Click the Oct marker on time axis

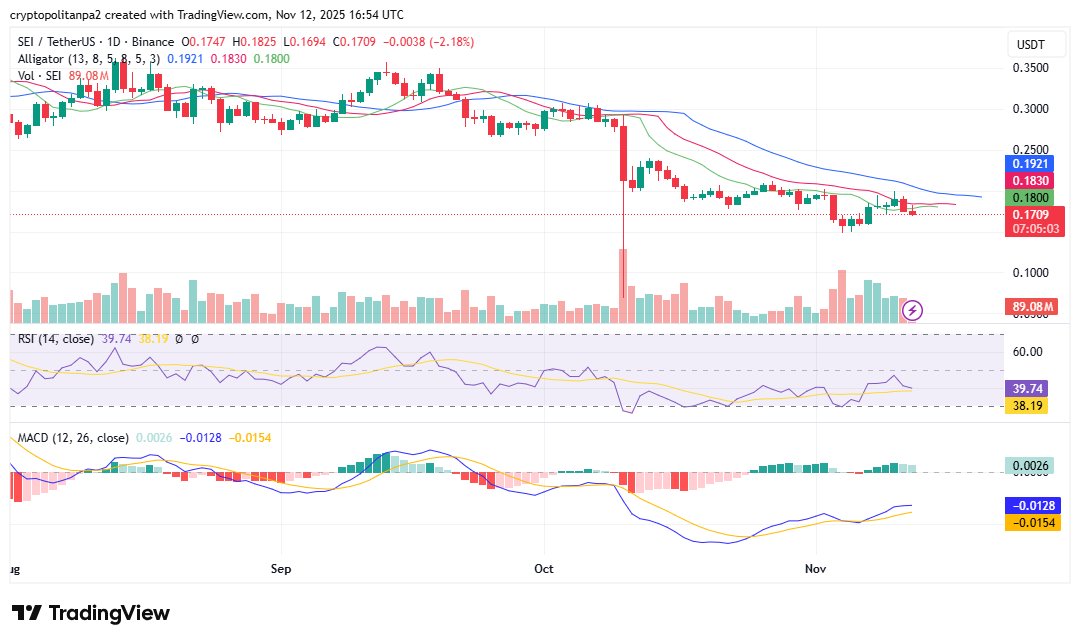(545, 568)
